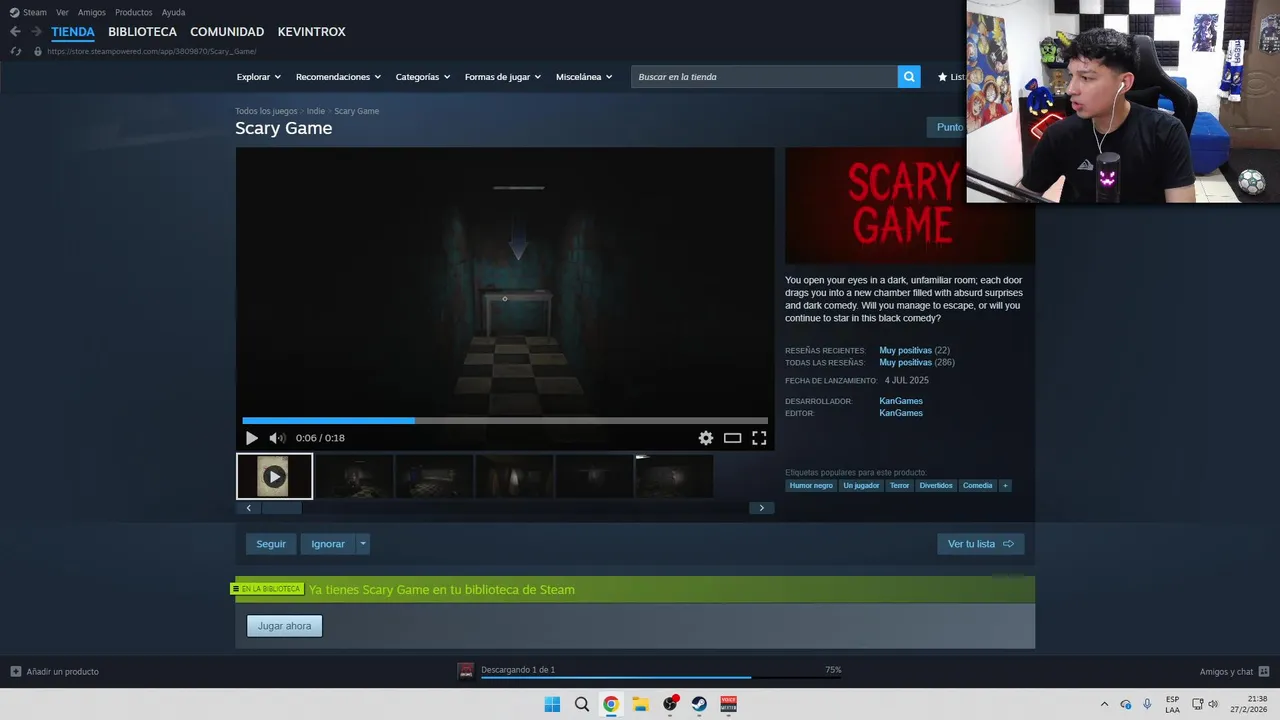Image resolution: width=1280 pixels, height=720 pixels.
Task: Select the Humor negro tag
Action: pos(811,486)
